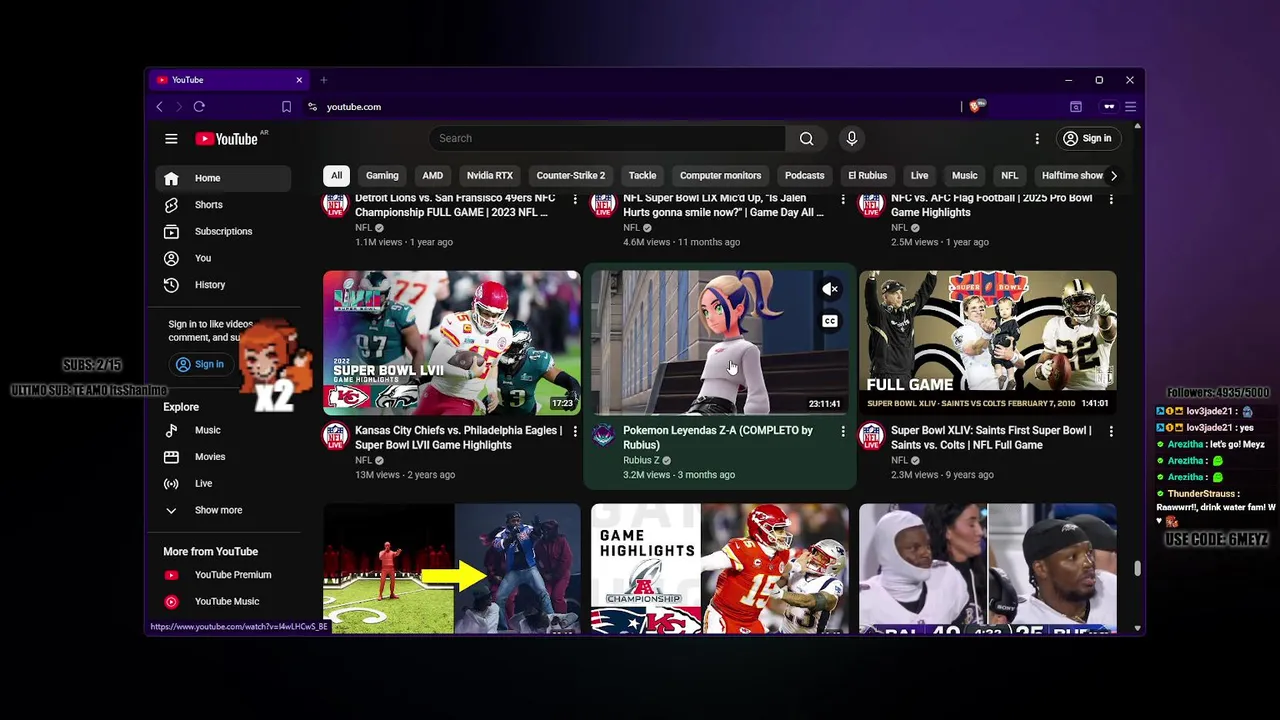Open Music under Explore
Screen dimensions: 1280x720
pyautogui.click(x=223, y=430)
